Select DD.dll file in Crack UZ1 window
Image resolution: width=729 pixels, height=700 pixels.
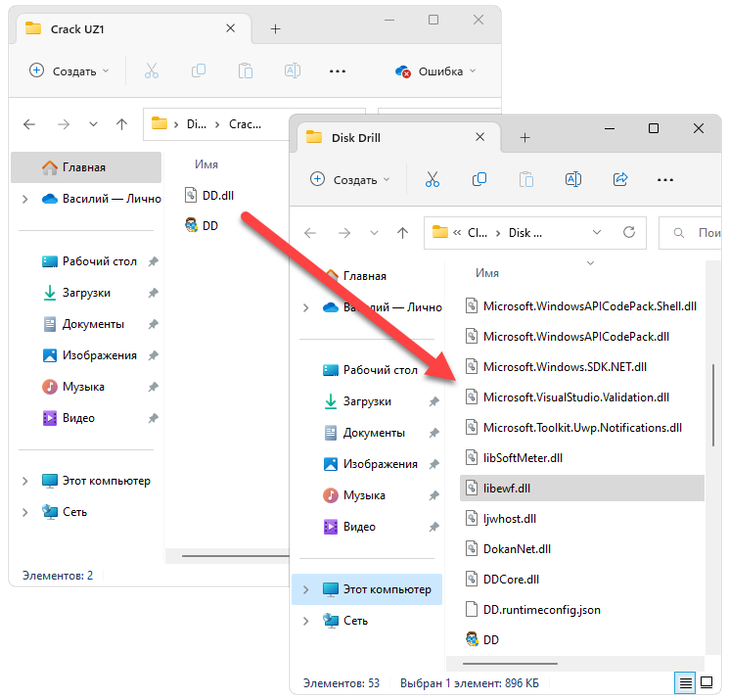209,195
